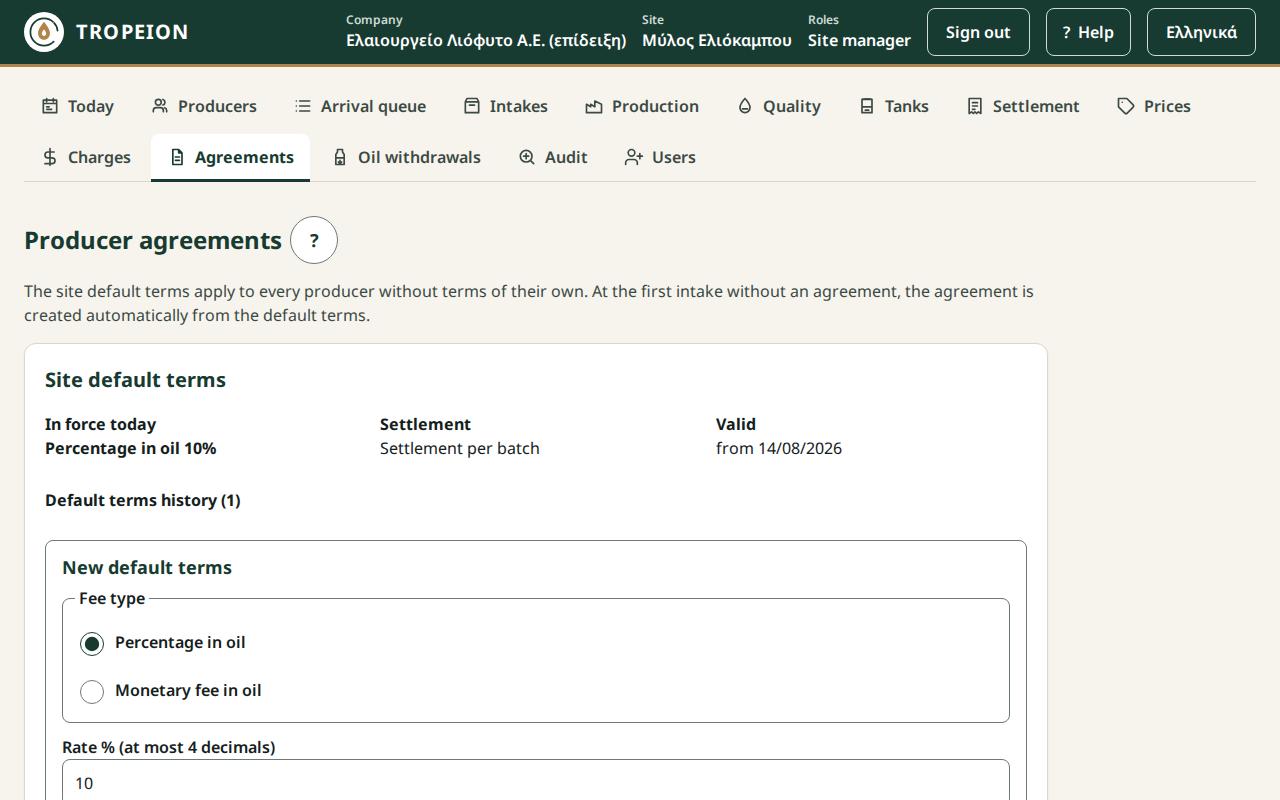Screen dimensions: 1280x800
Task: Select the Monetary fee in oil option
Action: (92, 691)
